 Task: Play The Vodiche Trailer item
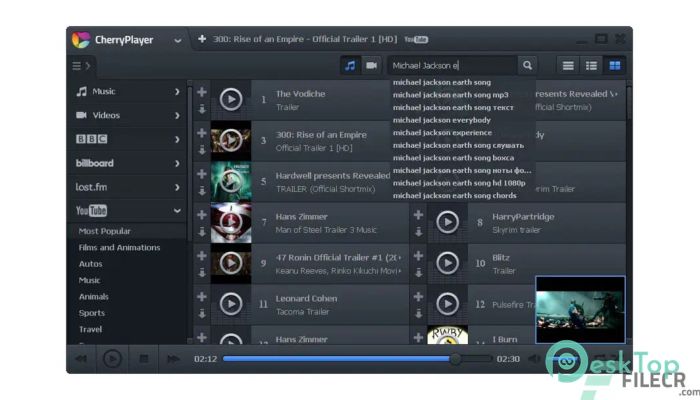[231, 99]
